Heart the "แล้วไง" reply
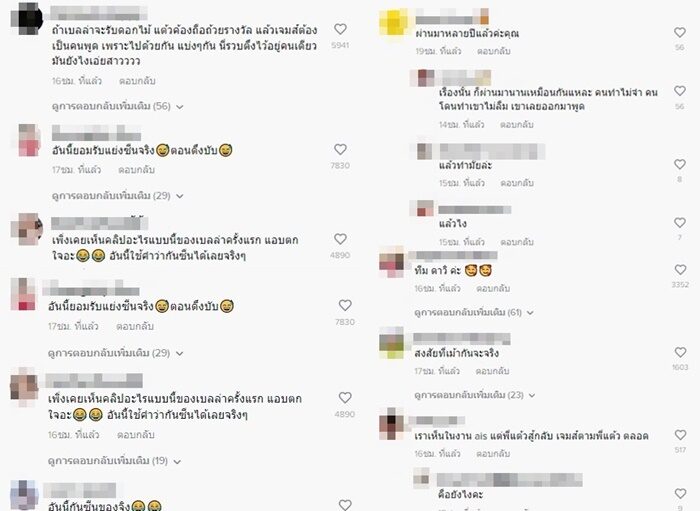Screen dimensions: 700x511 point(679,222)
